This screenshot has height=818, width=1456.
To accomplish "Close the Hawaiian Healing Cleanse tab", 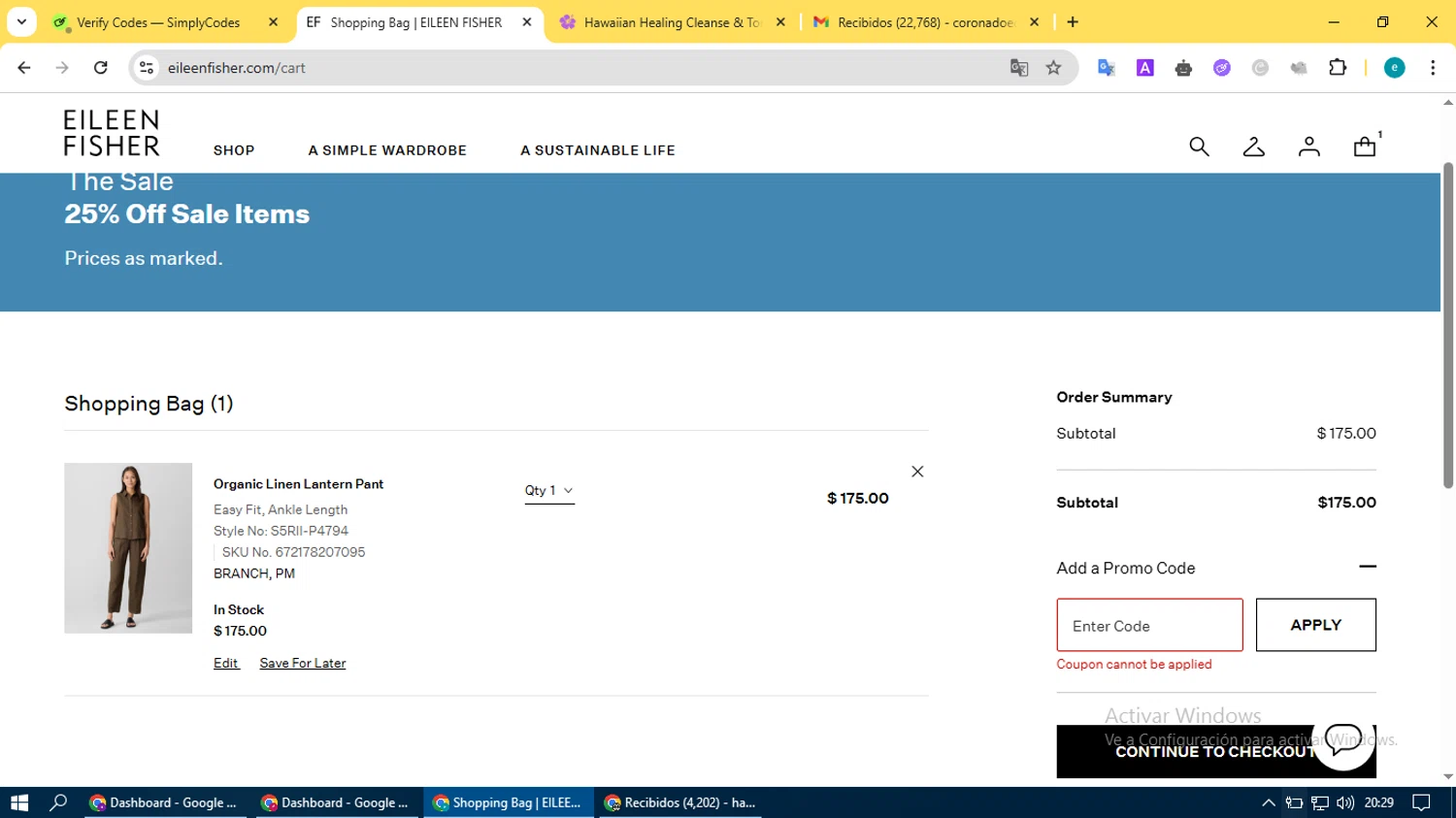I will point(780,22).
